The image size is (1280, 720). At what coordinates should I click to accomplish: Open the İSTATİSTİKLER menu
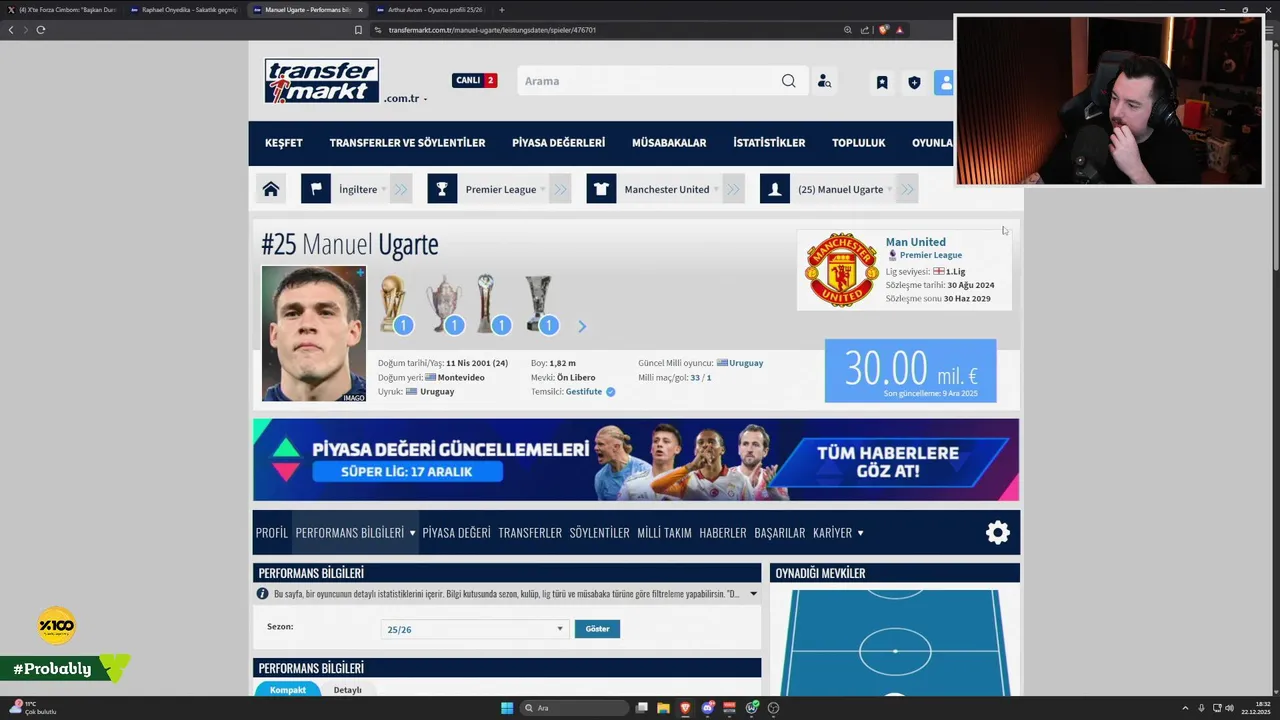pyautogui.click(x=769, y=143)
